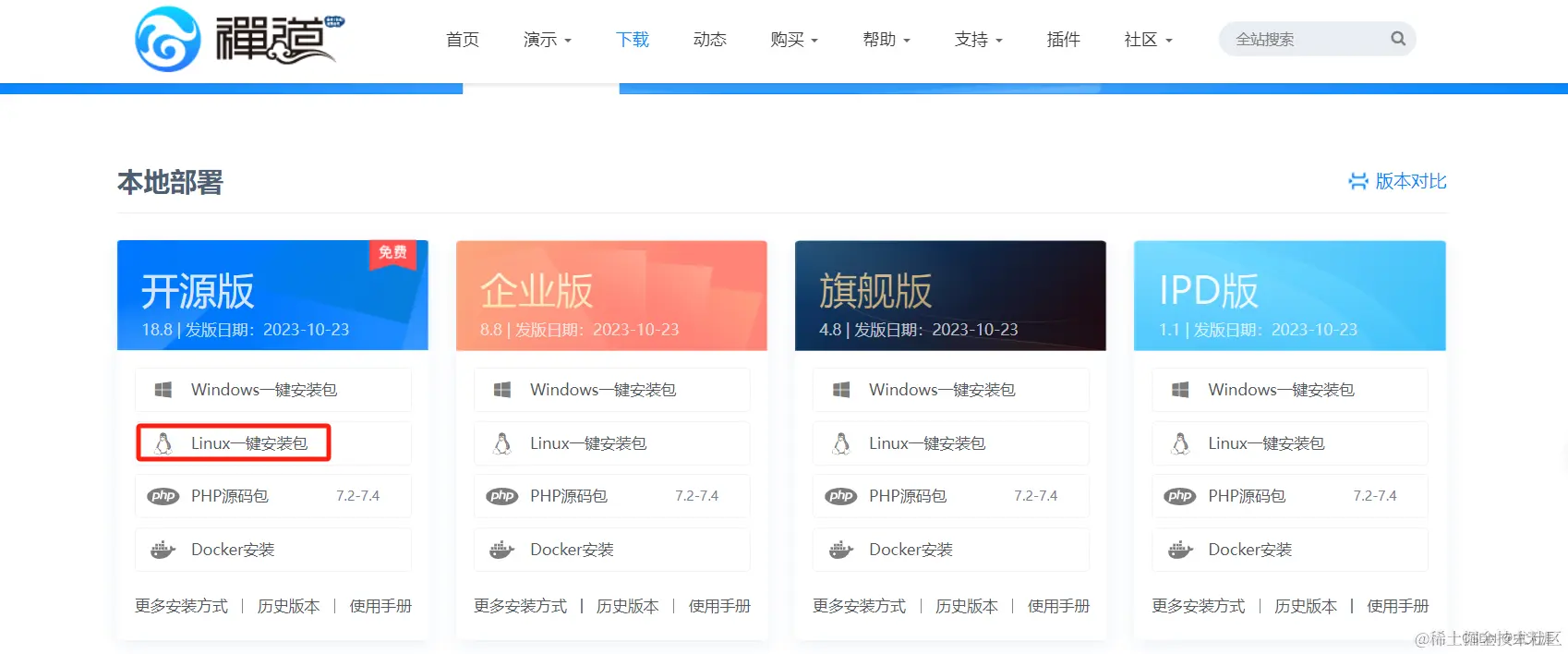The height and width of the screenshot is (654, 1568).
Task: Select 开源版 Docker安装 option
Action: tap(273, 550)
